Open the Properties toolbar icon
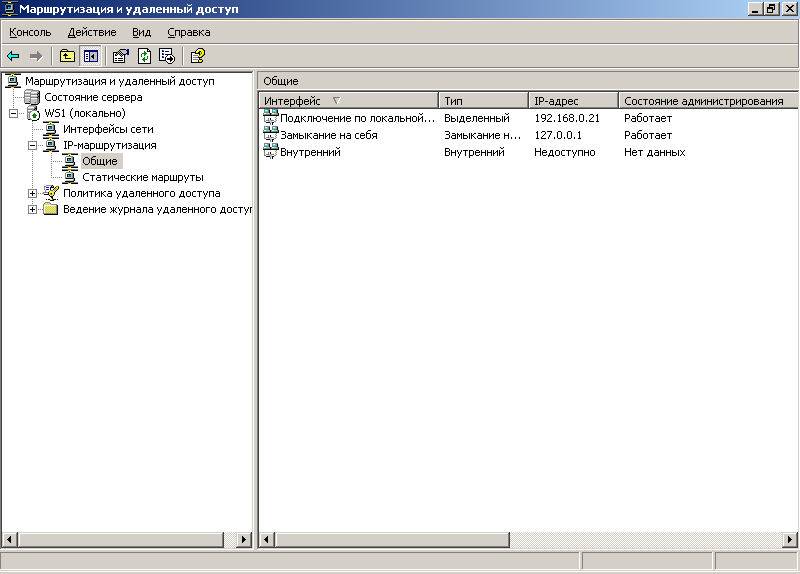Image resolution: width=800 pixels, height=574 pixels. (x=120, y=56)
